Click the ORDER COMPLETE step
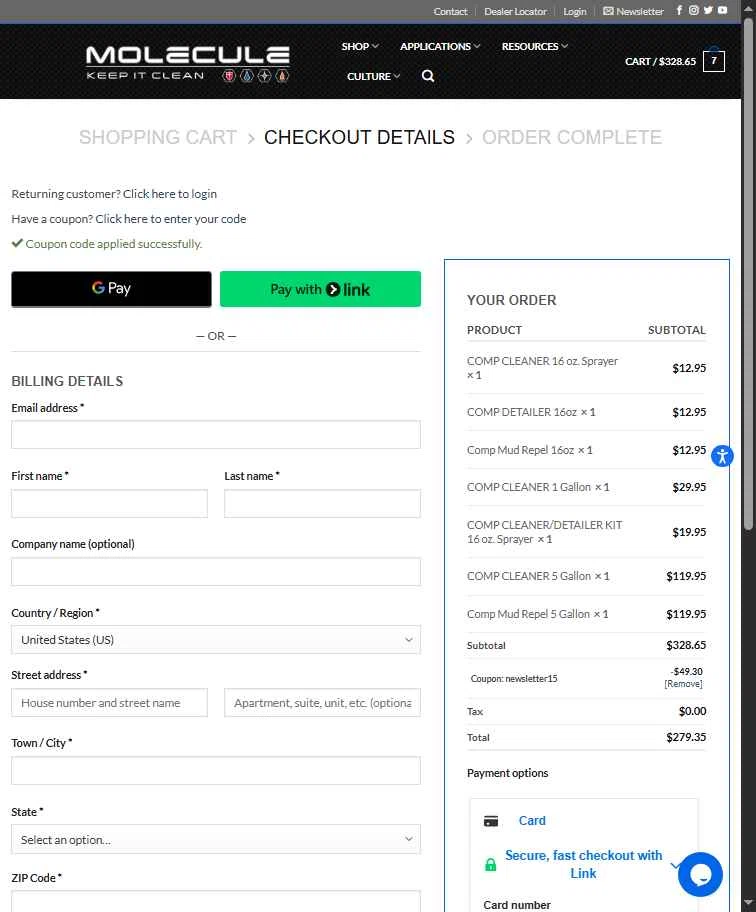Viewport: 756px width, 912px height. click(572, 137)
